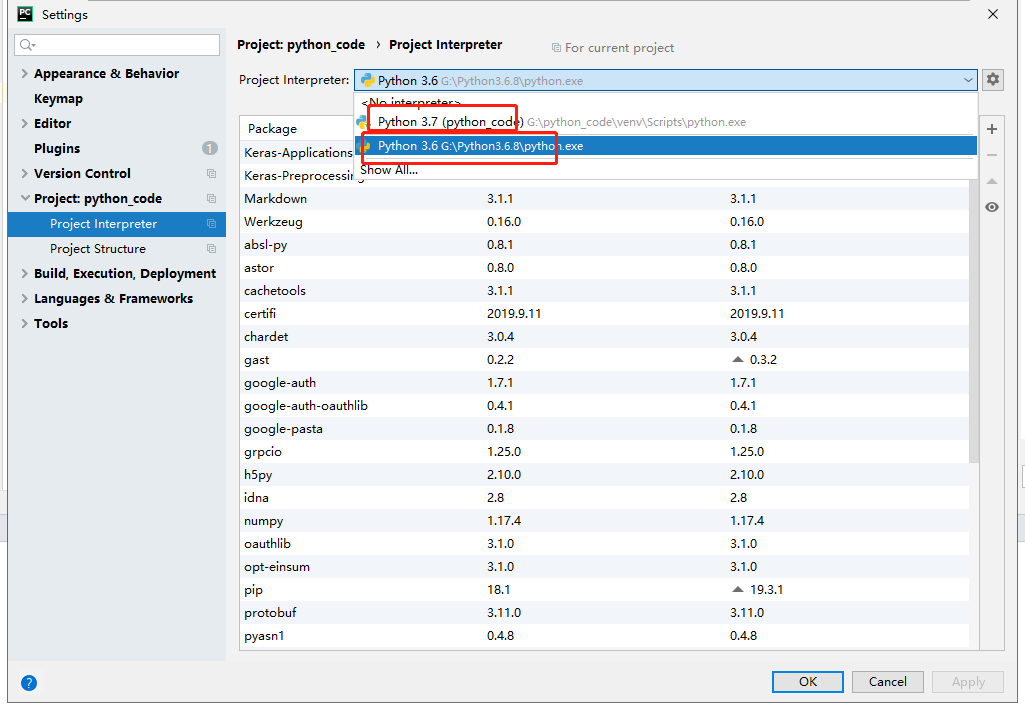Click the interpreter settings gear icon

pyautogui.click(x=992, y=80)
